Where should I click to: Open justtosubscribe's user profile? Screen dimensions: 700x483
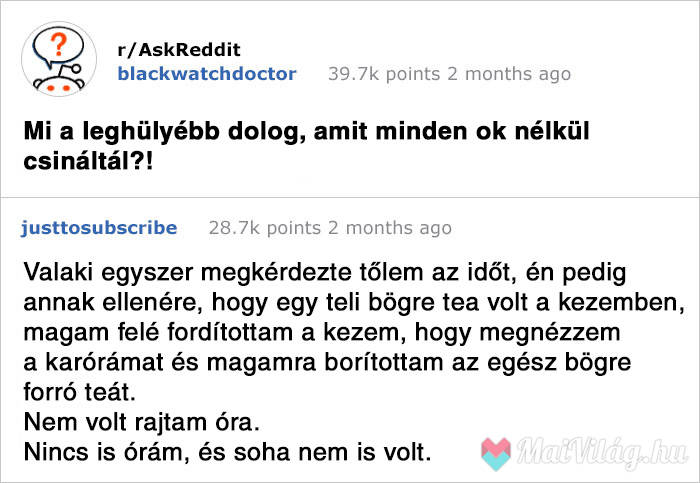click(99, 228)
